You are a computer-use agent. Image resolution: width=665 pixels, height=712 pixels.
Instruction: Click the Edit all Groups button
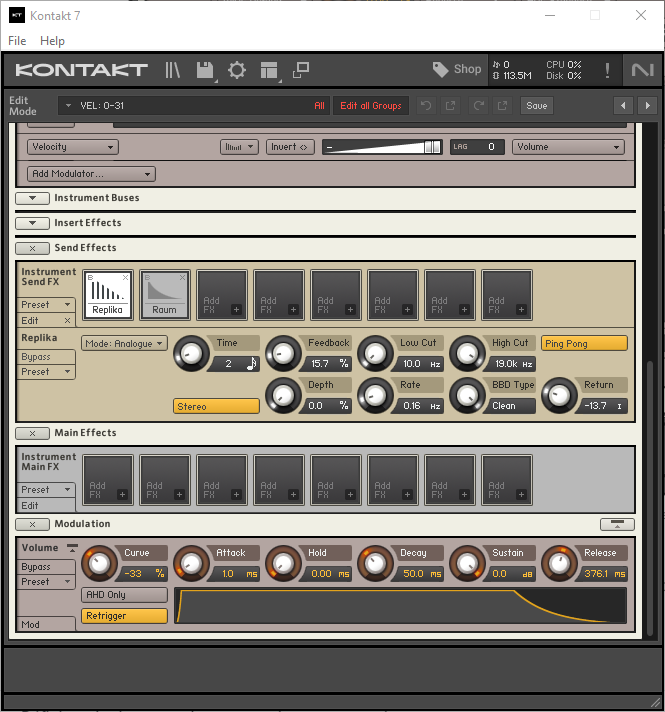point(370,105)
